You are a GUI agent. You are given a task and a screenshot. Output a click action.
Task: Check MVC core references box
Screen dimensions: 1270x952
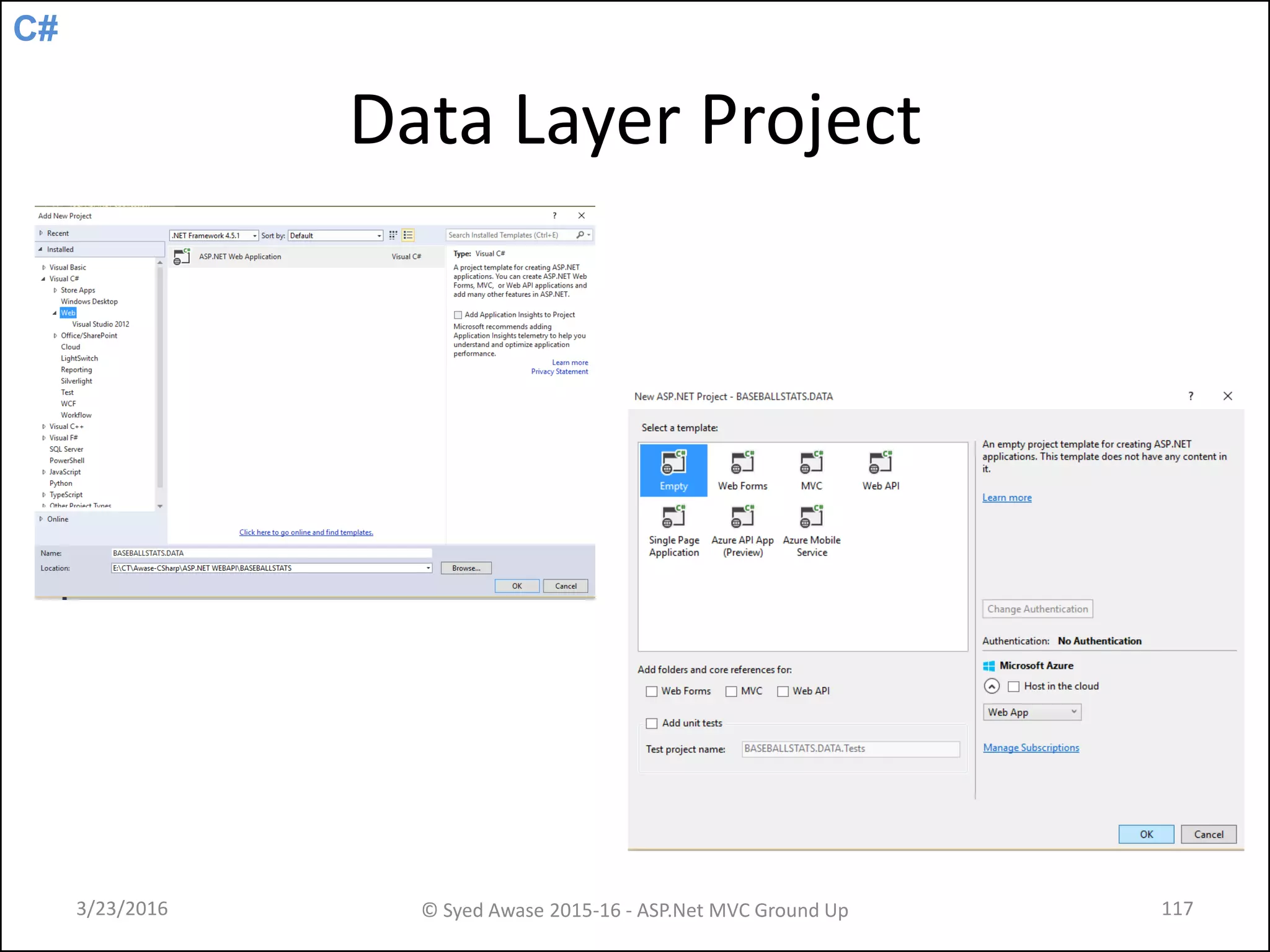point(731,691)
